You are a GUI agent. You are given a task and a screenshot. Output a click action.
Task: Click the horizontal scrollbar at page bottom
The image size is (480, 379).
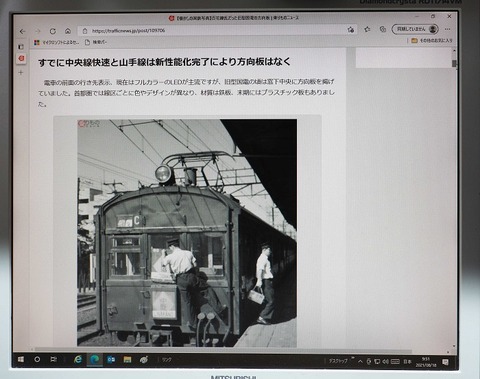(223, 350)
